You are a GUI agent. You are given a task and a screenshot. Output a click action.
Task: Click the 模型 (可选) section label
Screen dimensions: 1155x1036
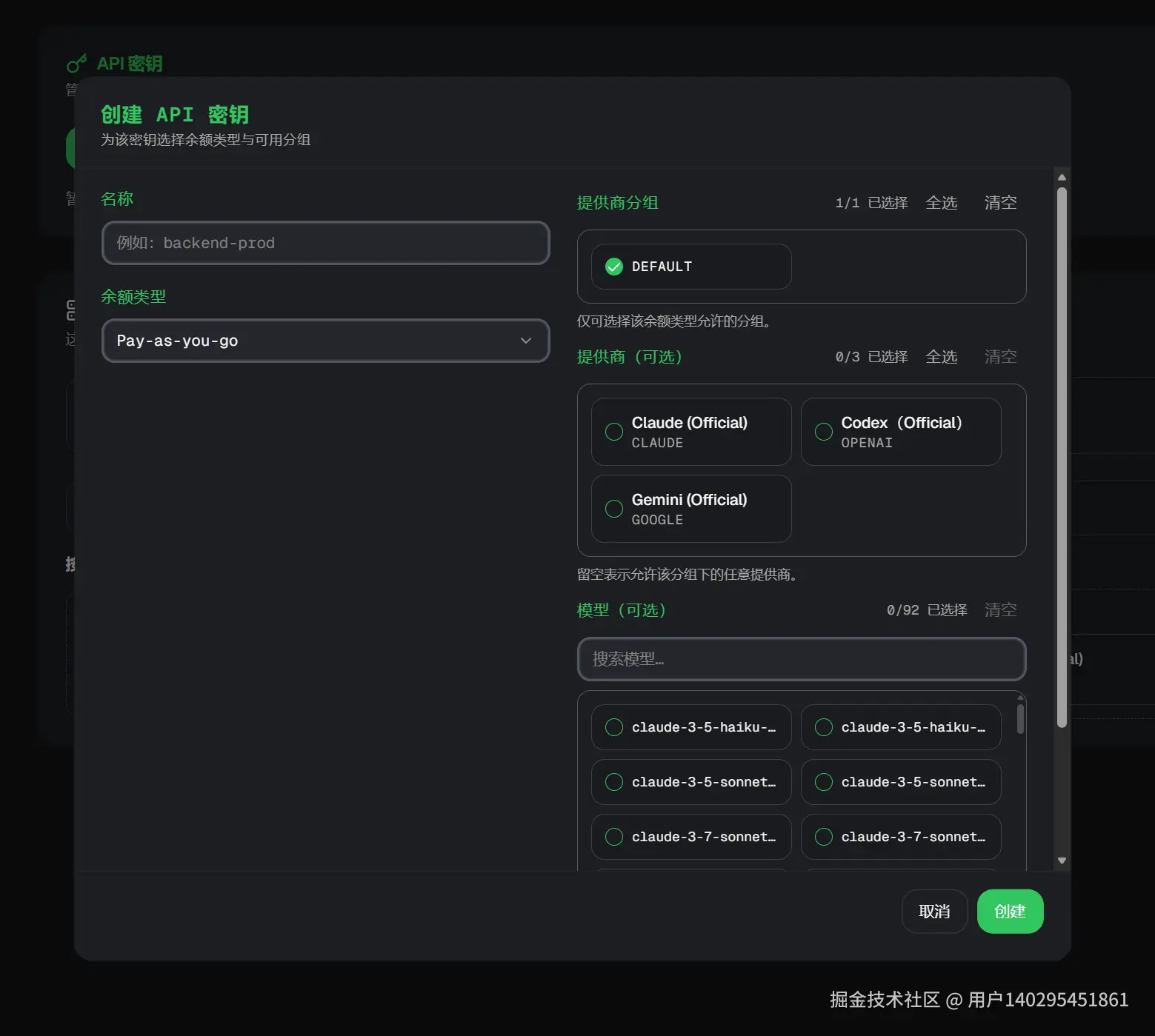[622, 610]
